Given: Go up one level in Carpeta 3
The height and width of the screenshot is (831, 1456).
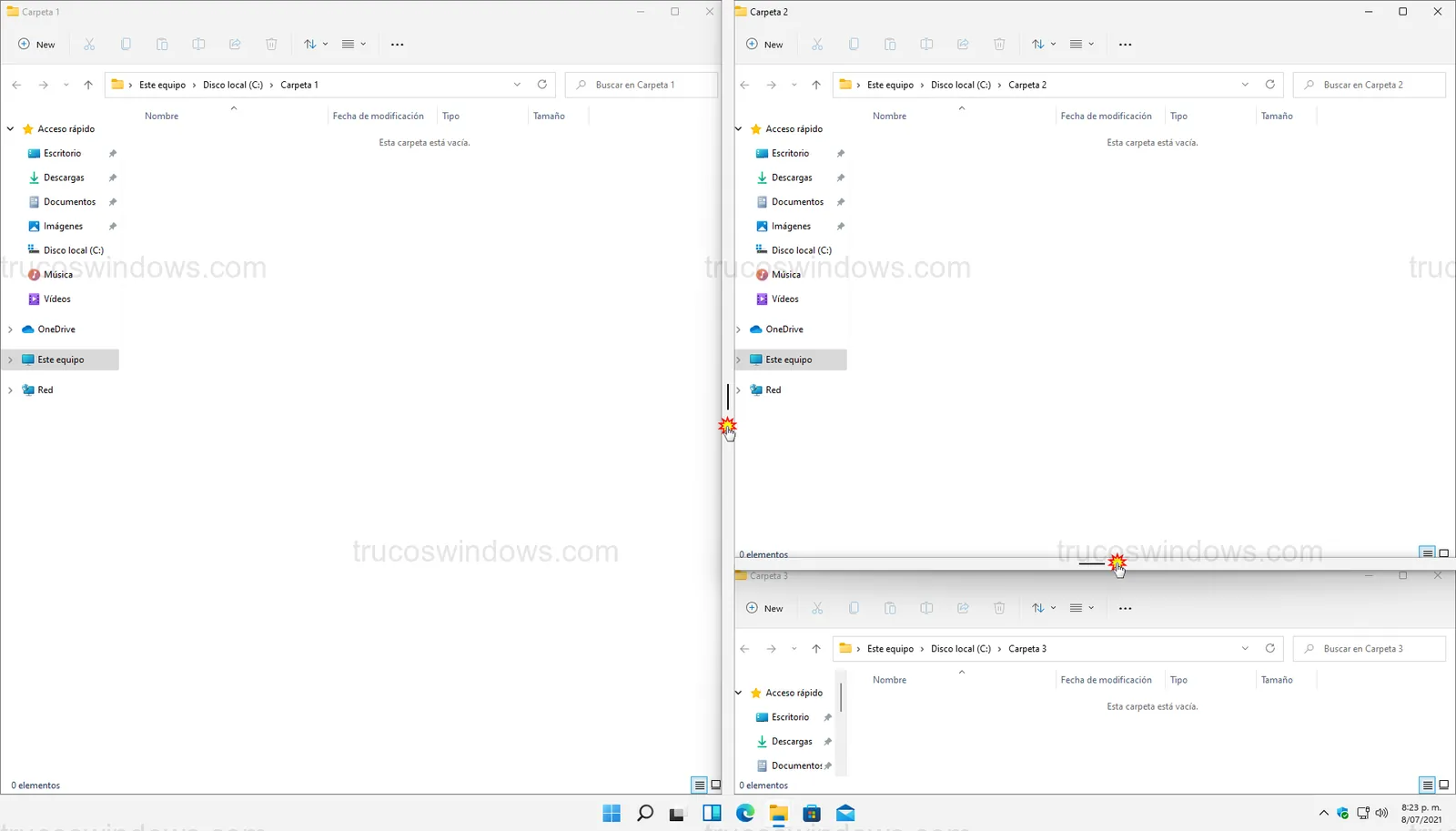Looking at the screenshot, I should 816,649.
